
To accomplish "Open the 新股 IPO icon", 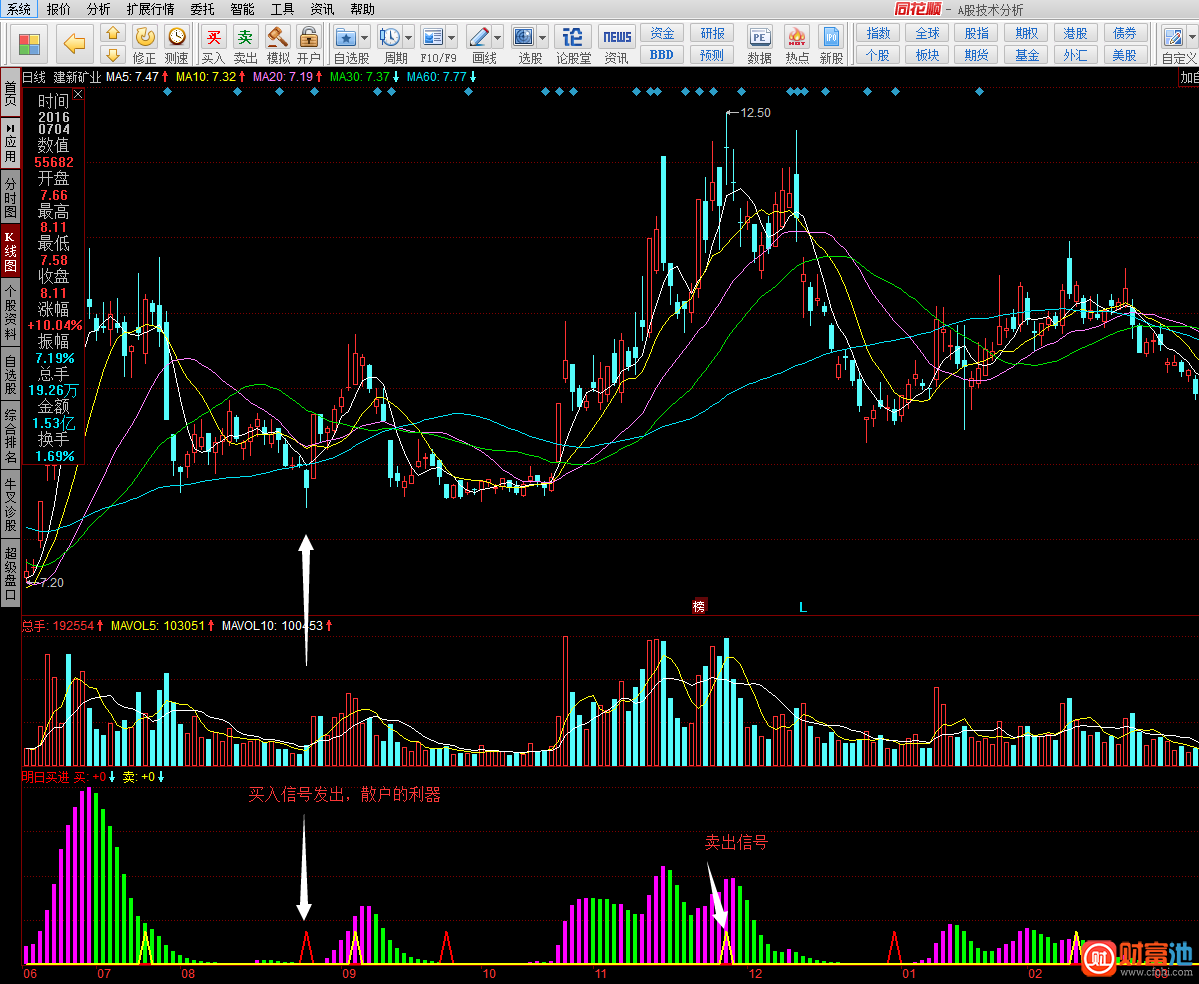I will [831, 44].
